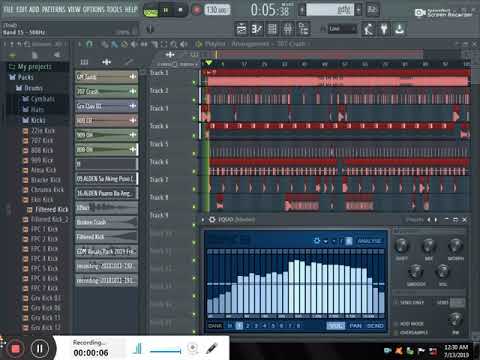Open the TOOLS menu
This screenshot has height=360, width=480.
click(x=114, y=9)
